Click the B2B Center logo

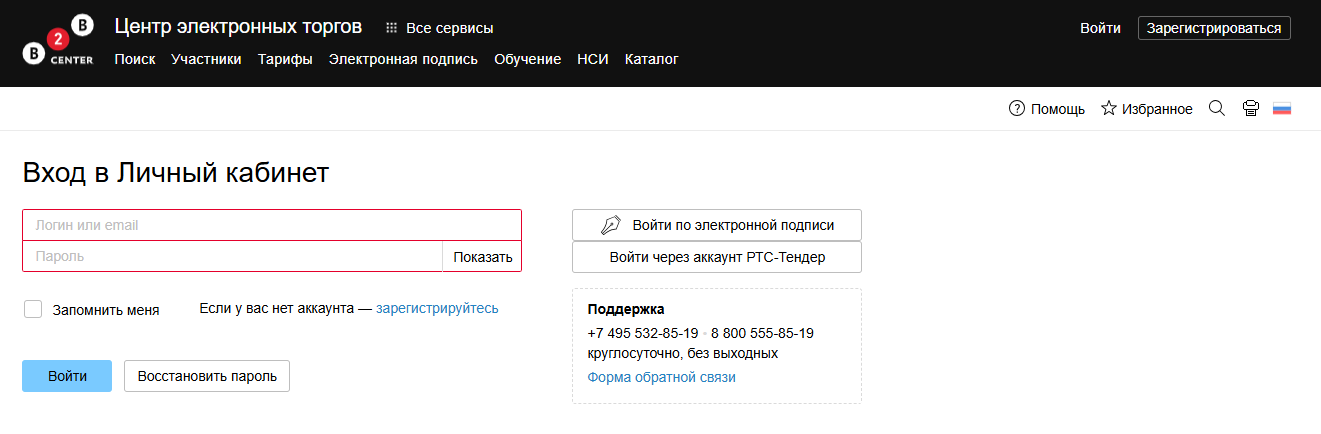pos(58,42)
